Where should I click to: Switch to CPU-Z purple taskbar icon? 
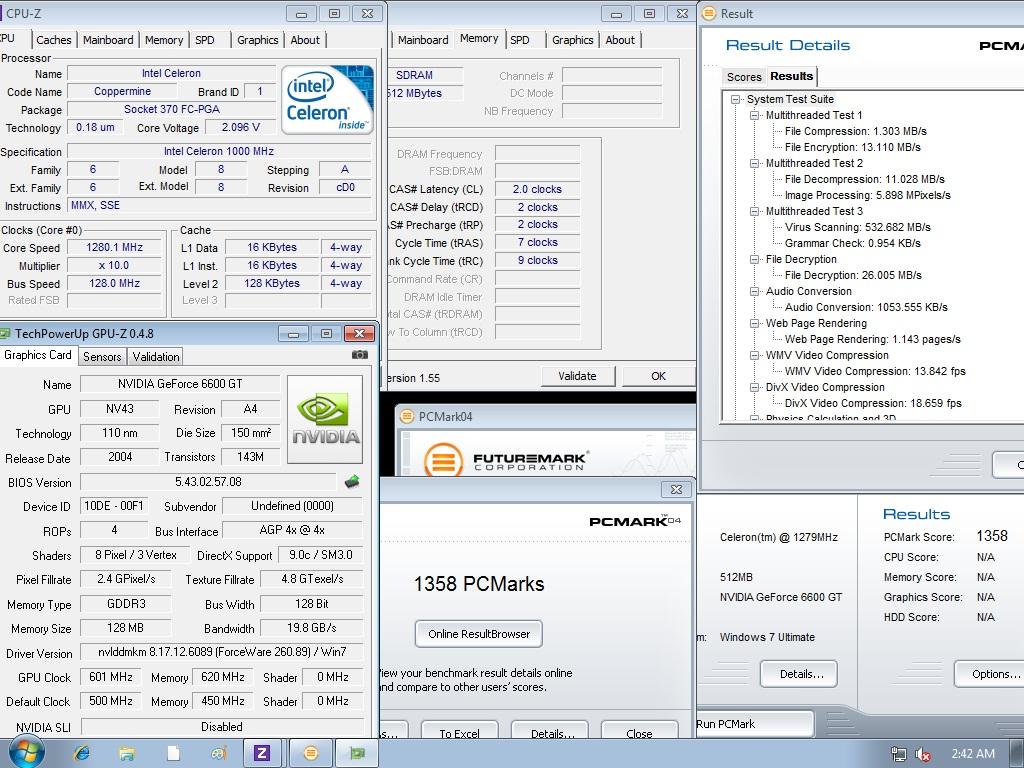[262, 753]
